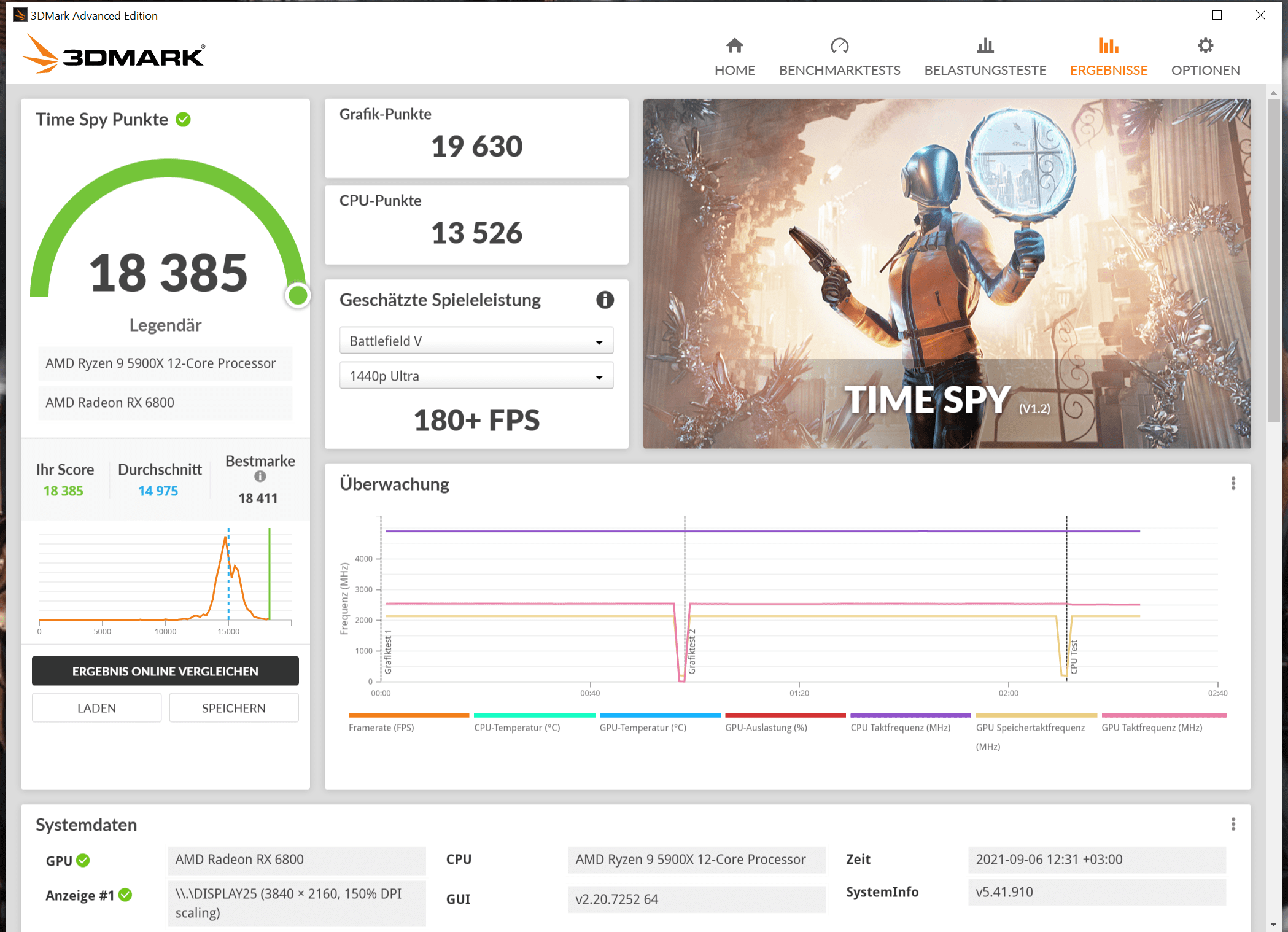Click the Home house icon

pyautogui.click(x=734, y=46)
